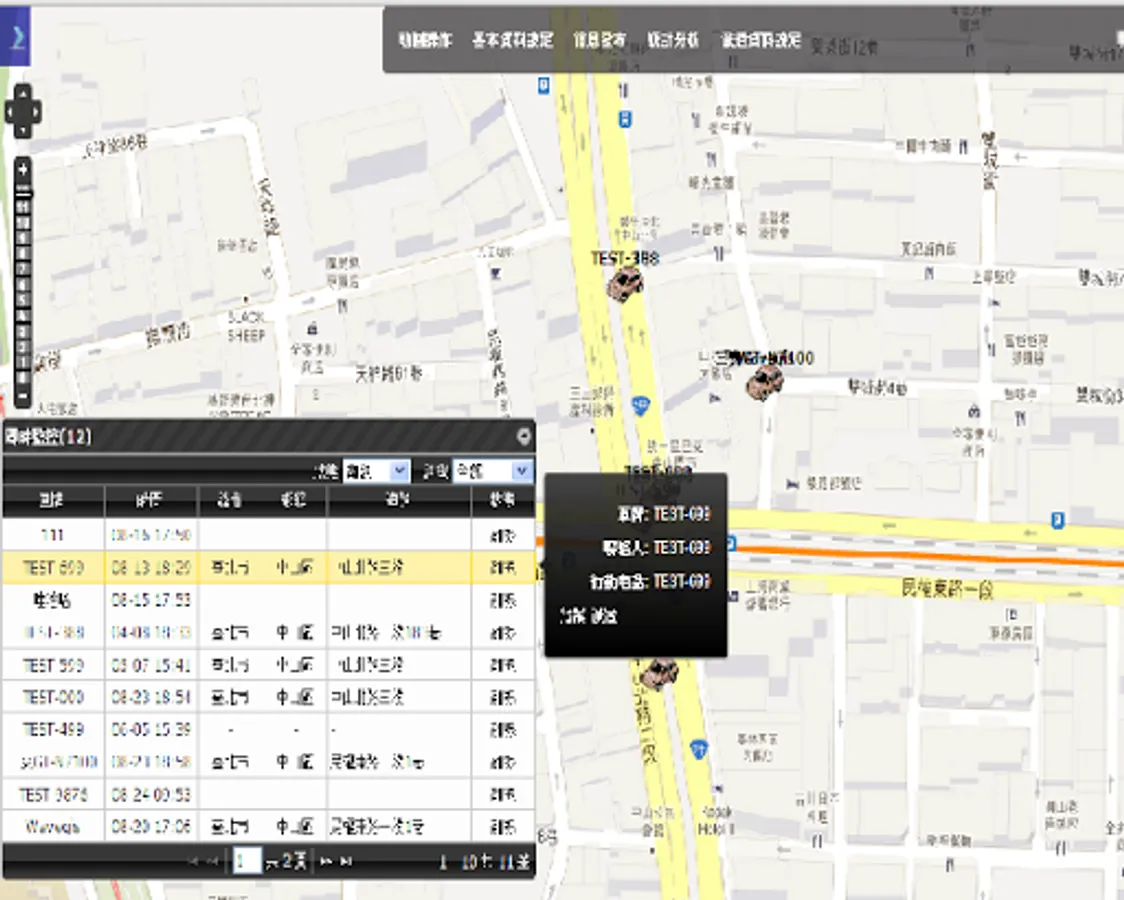The width and height of the screenshot is (1124, 900).
Task: Go to the next page of the vehicle list
Action: [x=325, y=861]
